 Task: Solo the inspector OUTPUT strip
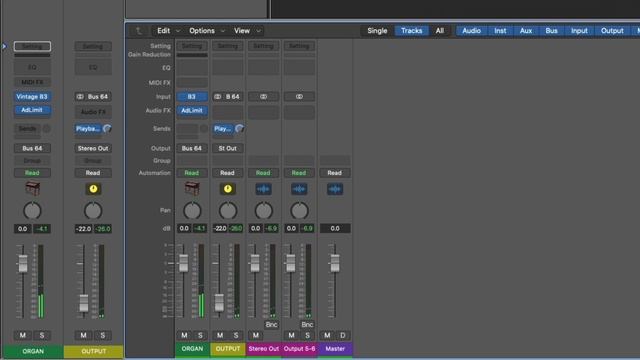(102, 335)
